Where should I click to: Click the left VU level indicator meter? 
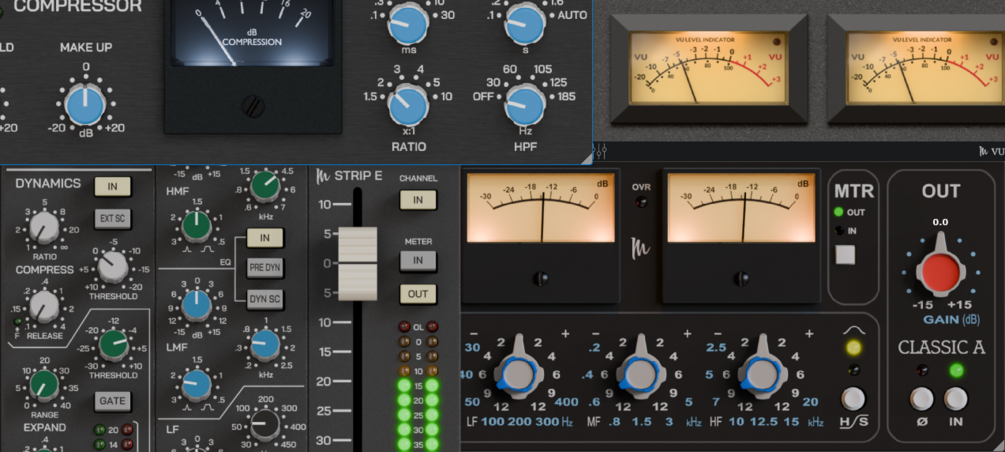tap(708, 69)
